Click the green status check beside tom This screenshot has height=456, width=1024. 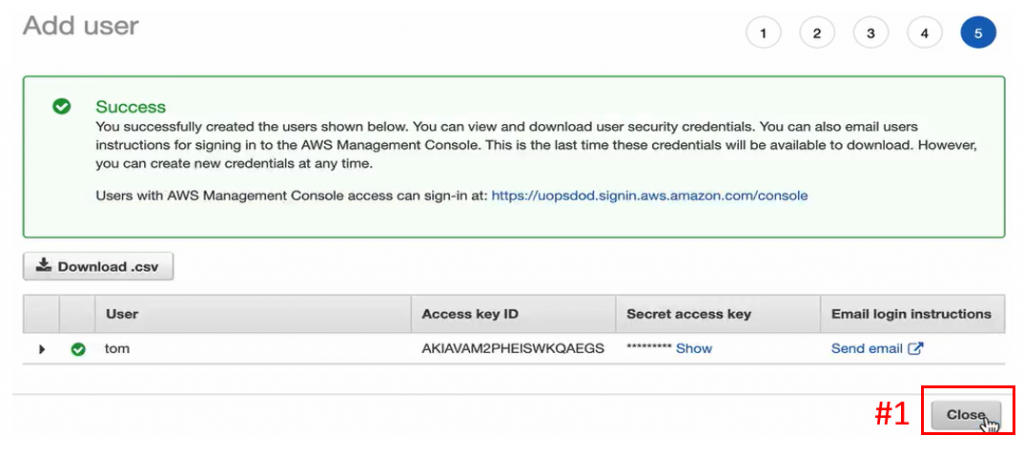tap(78, 349)
